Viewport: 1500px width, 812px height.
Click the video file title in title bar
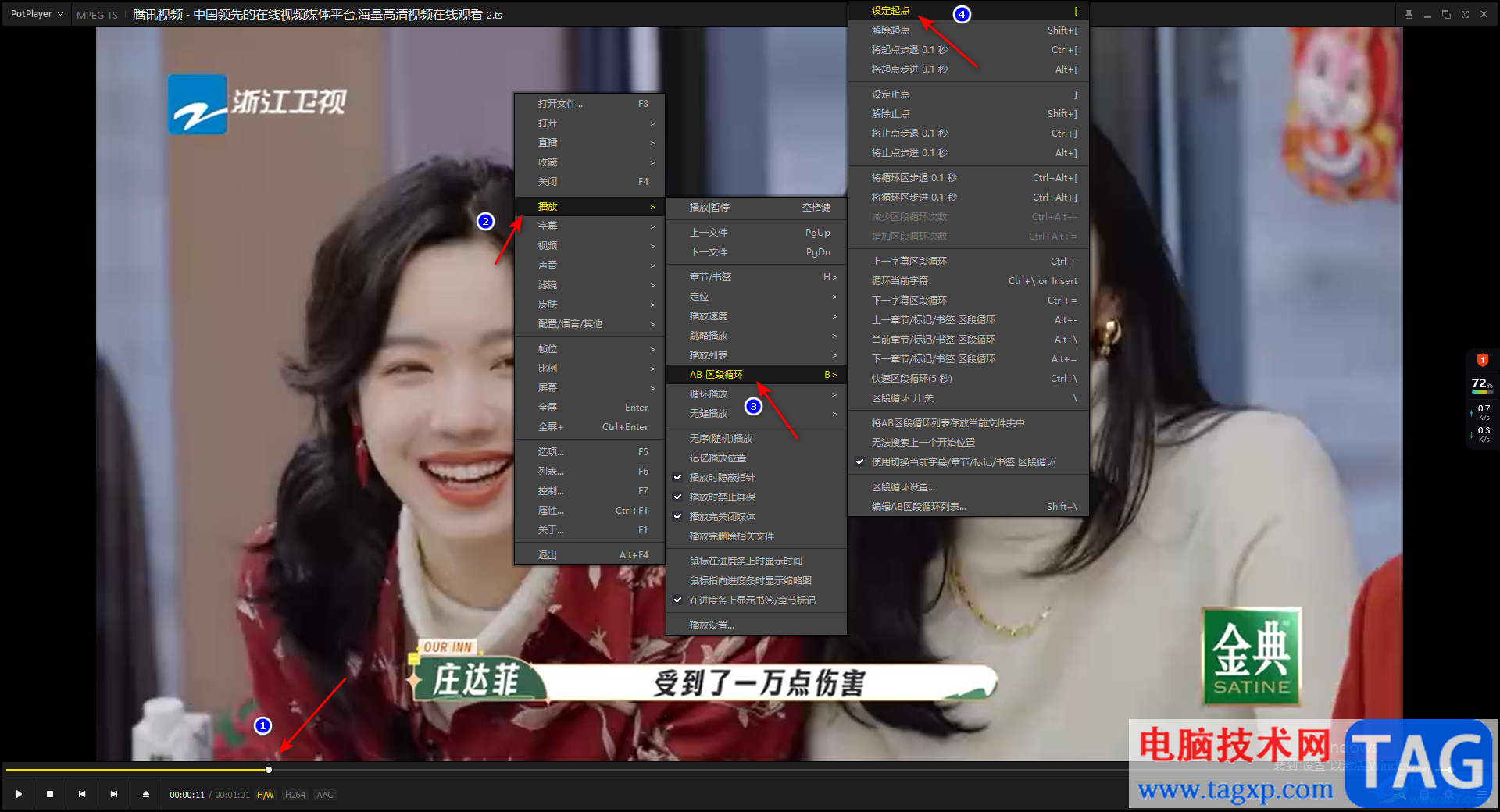(317, 14)
